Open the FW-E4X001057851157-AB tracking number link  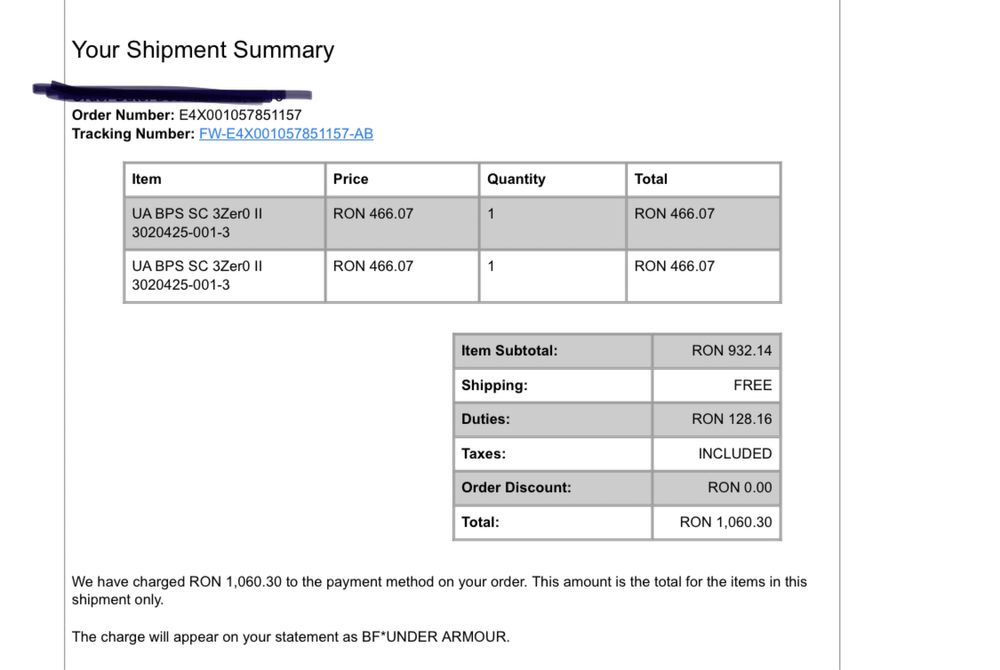pos(286,134)
